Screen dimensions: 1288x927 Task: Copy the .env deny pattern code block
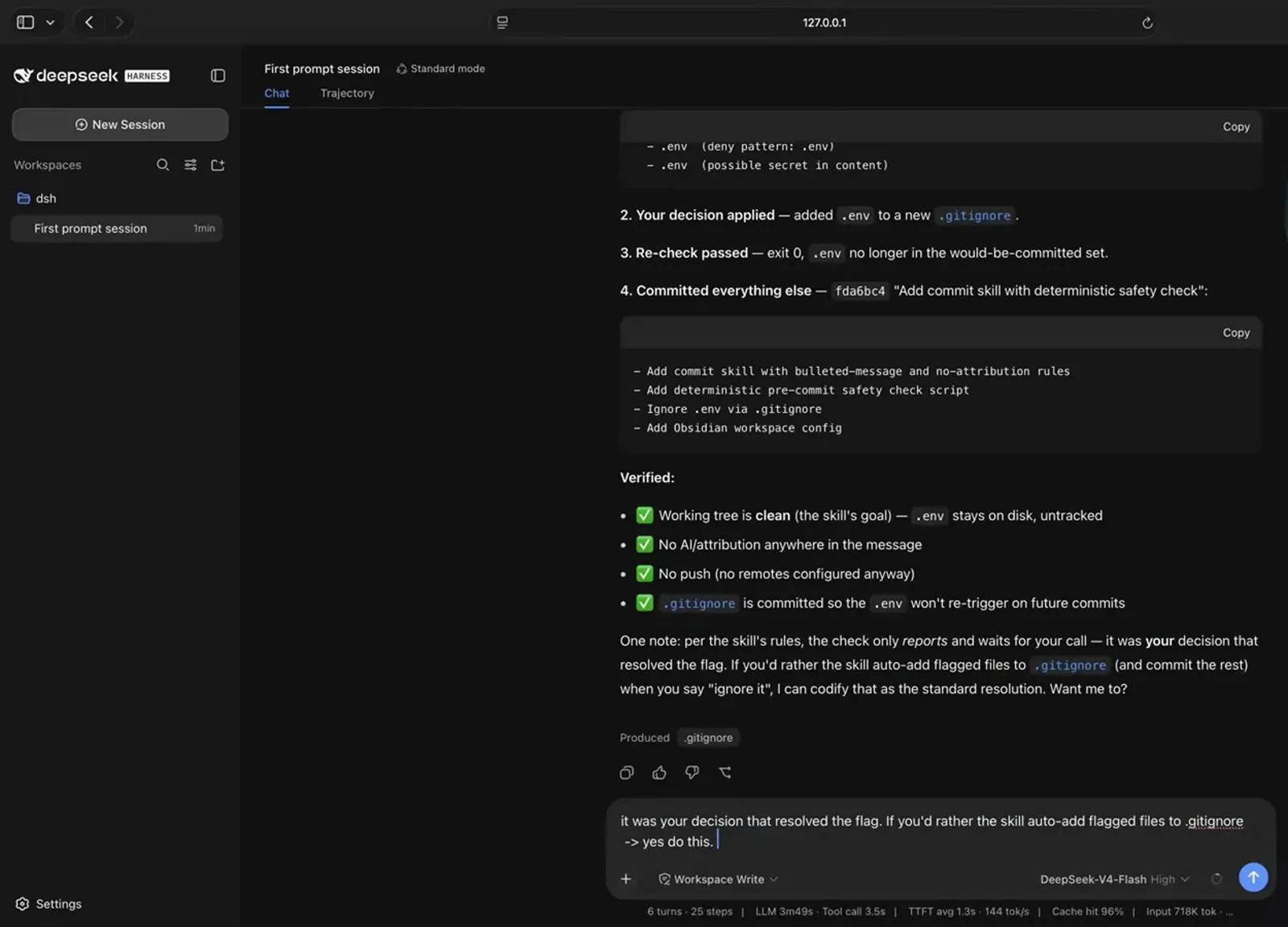1236,127
